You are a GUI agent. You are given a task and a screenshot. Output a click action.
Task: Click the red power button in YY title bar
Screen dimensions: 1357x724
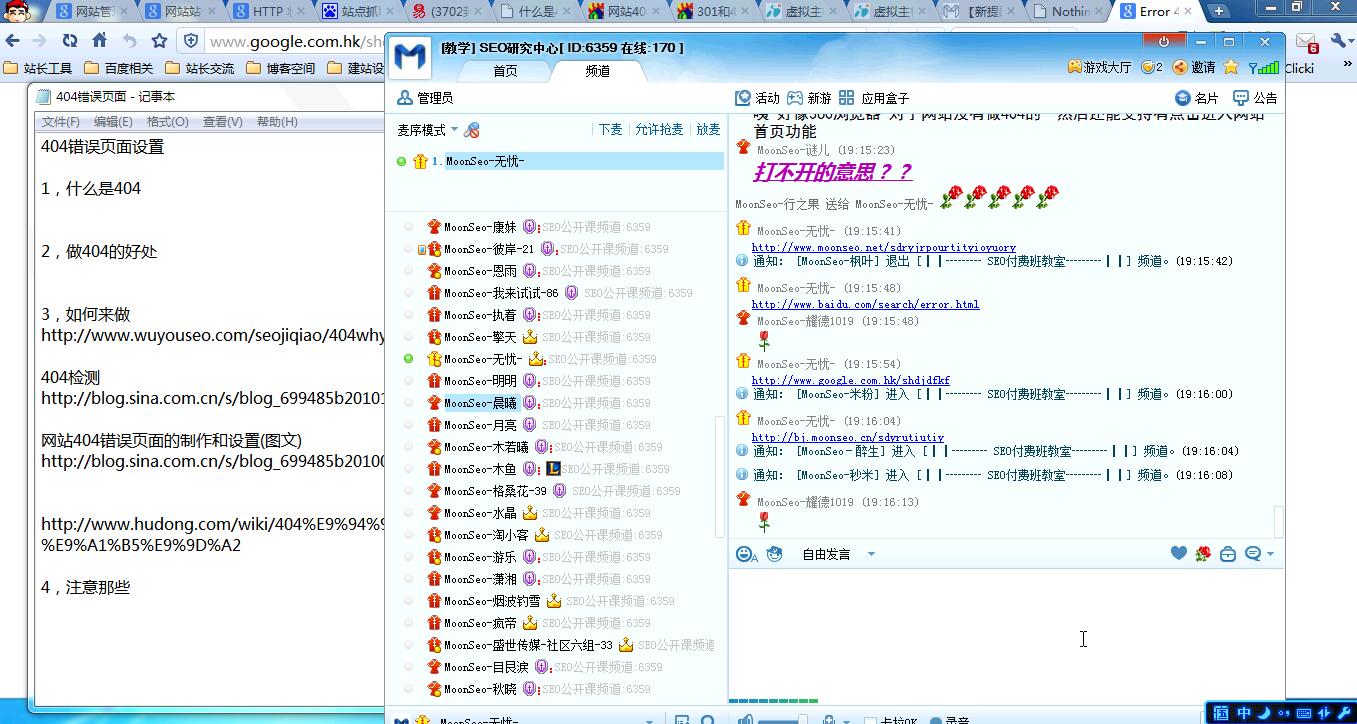tap(1164, 42)
